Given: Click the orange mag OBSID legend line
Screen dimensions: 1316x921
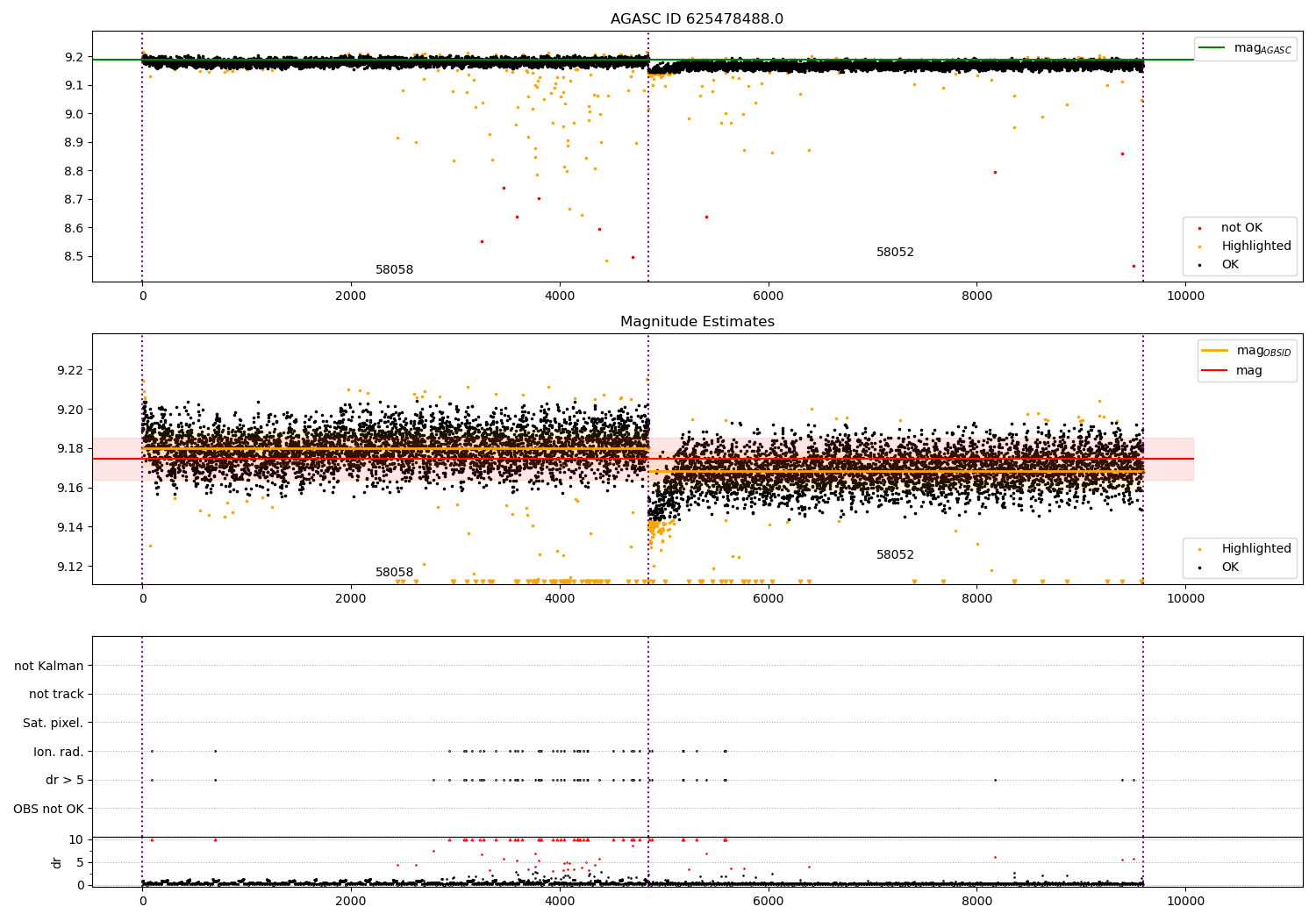Looking at the screenshot, I should (x=1215, y=351).
